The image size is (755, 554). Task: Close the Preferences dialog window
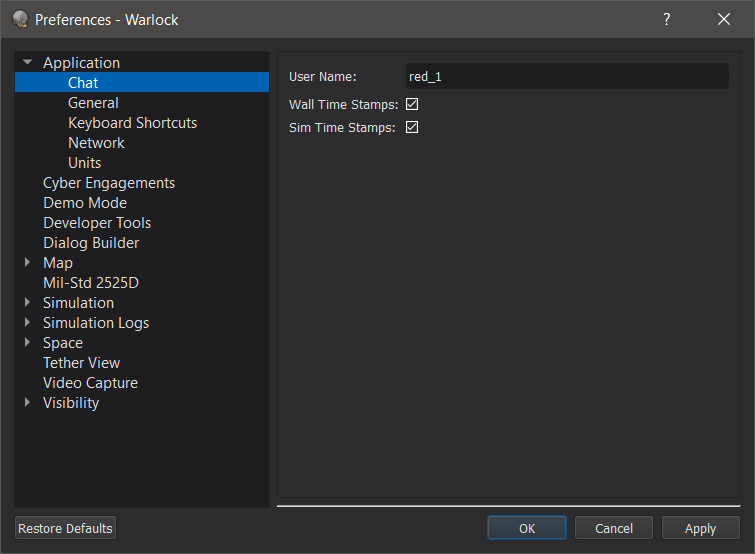724,19
